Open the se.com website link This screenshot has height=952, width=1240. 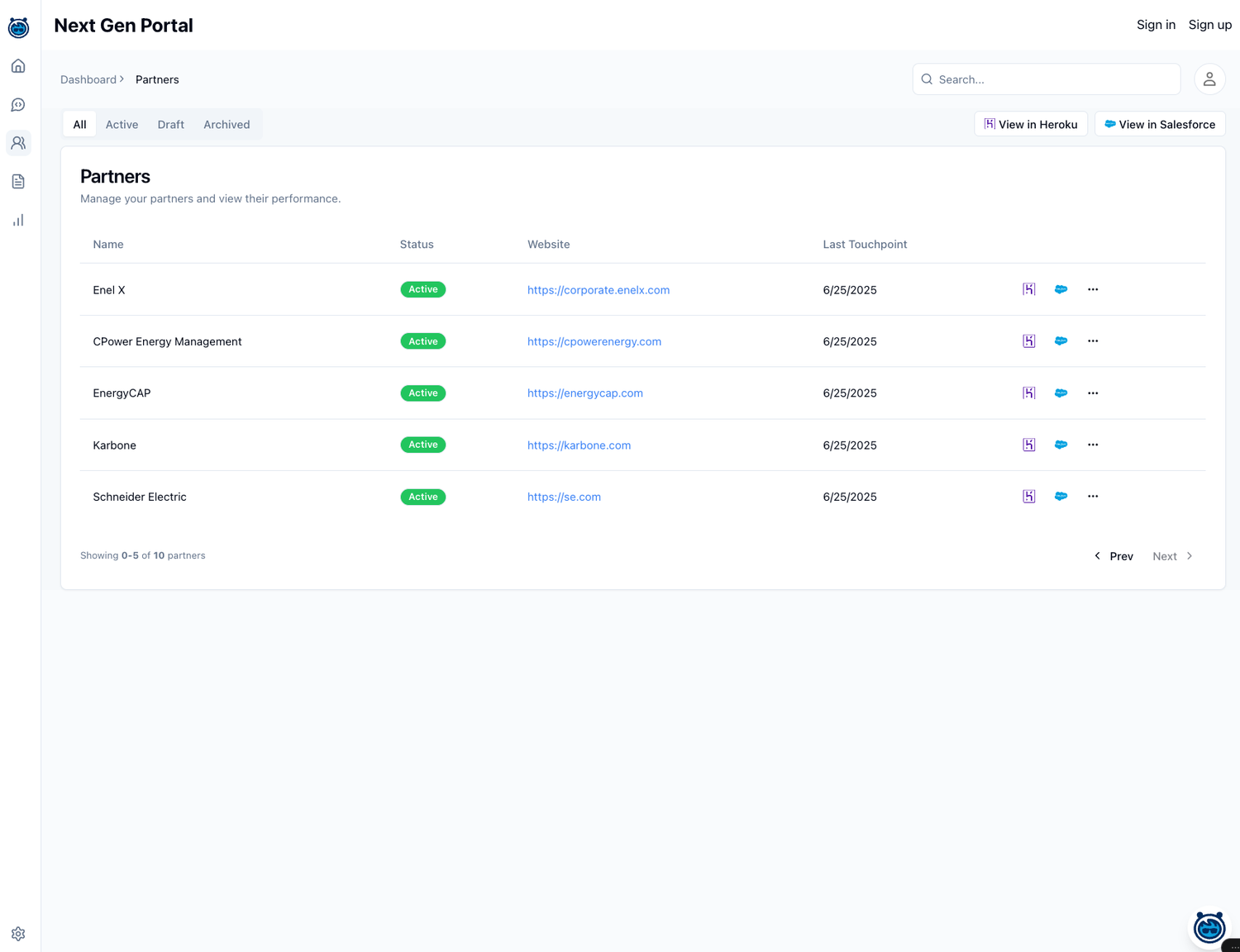coord(564,497)
